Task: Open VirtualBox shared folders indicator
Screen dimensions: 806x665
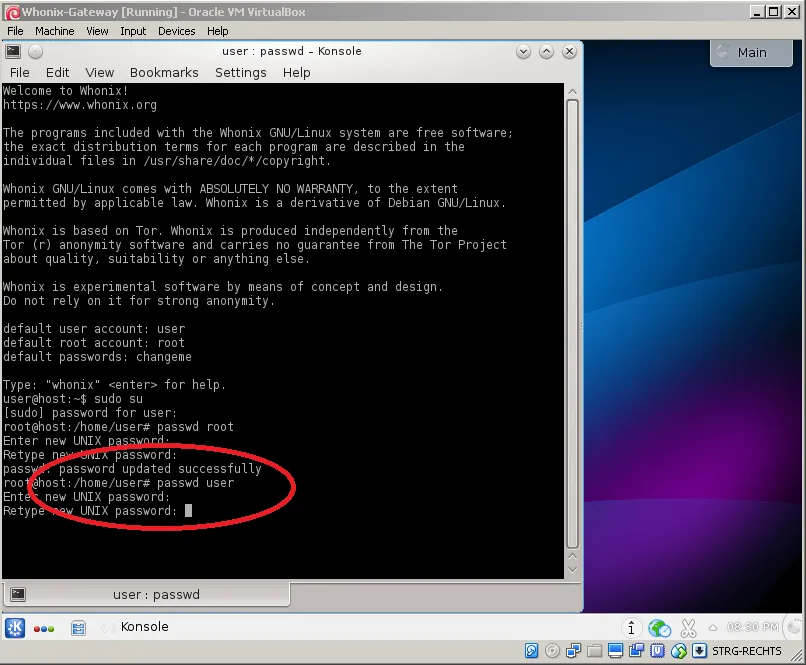Action: coord(594,651)
